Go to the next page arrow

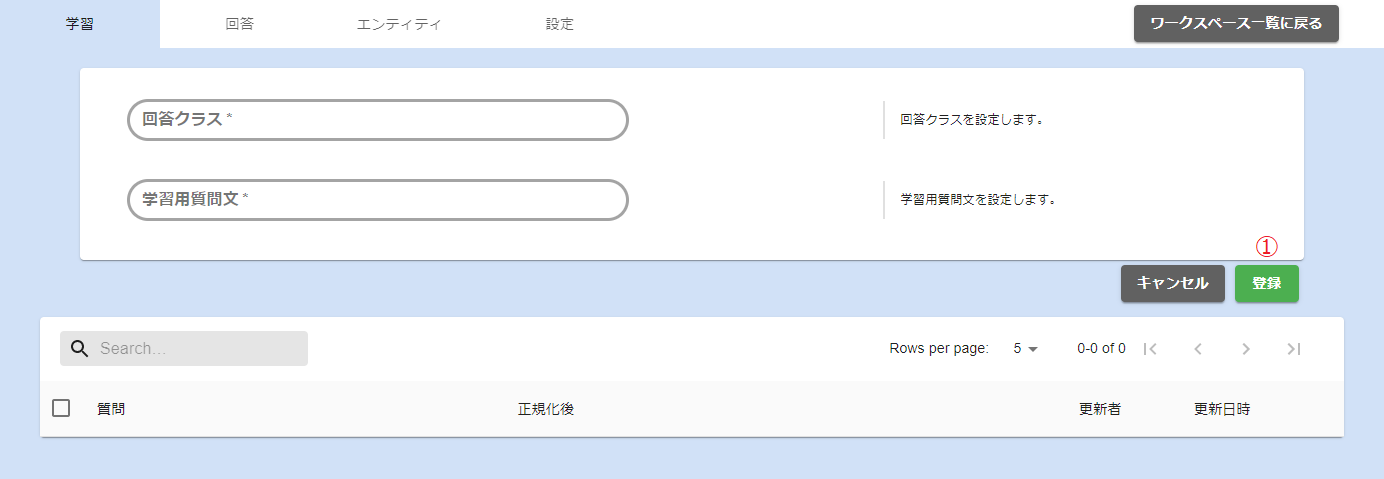[x=1246, y=349]
